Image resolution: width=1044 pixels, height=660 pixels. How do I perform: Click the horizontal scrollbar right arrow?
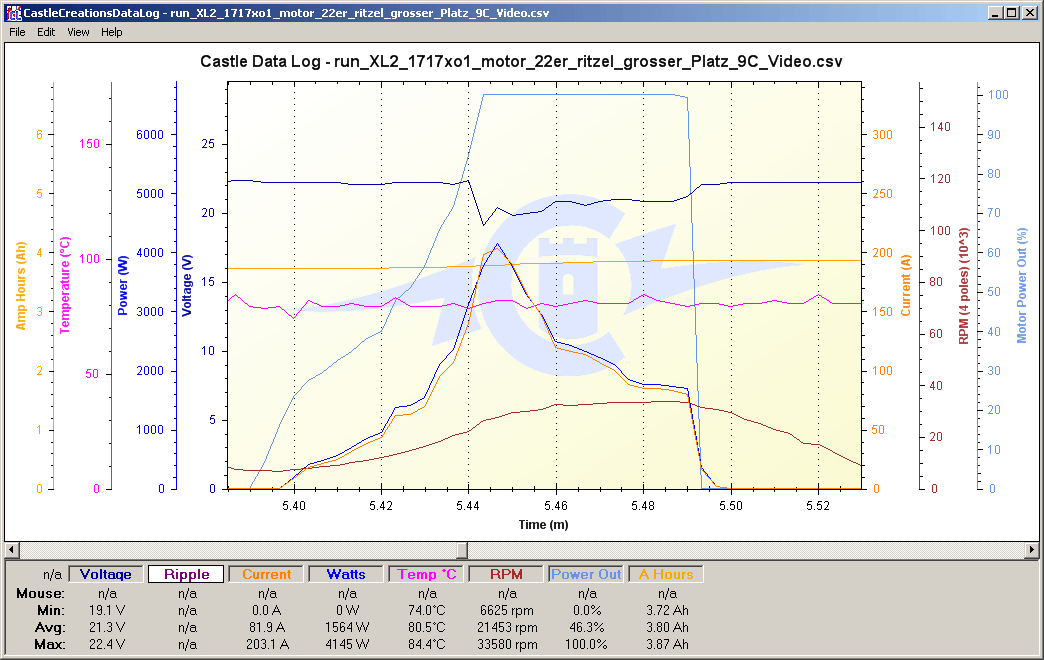(1032, 550)
